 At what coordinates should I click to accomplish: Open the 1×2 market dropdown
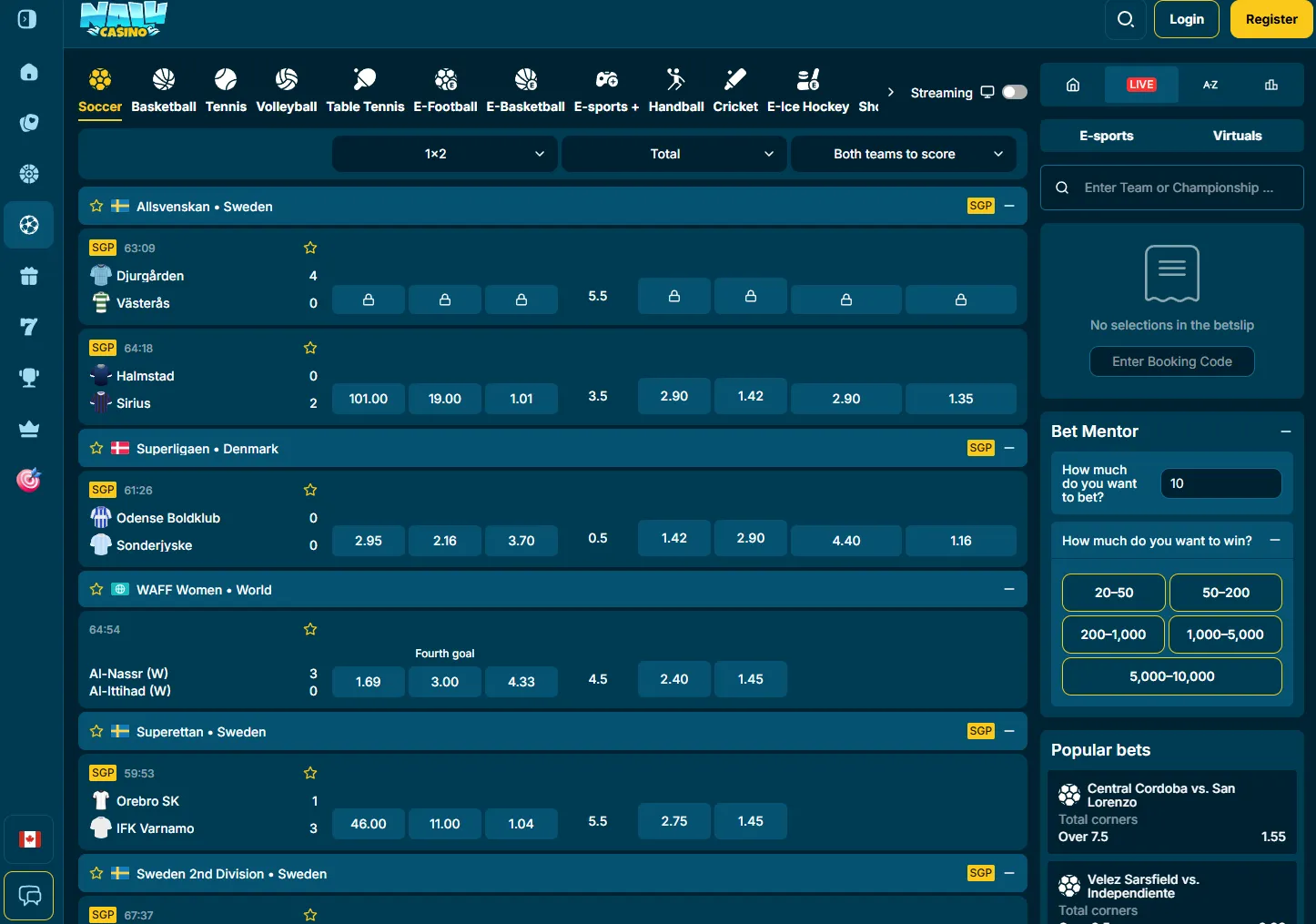(x=445, y=154)
